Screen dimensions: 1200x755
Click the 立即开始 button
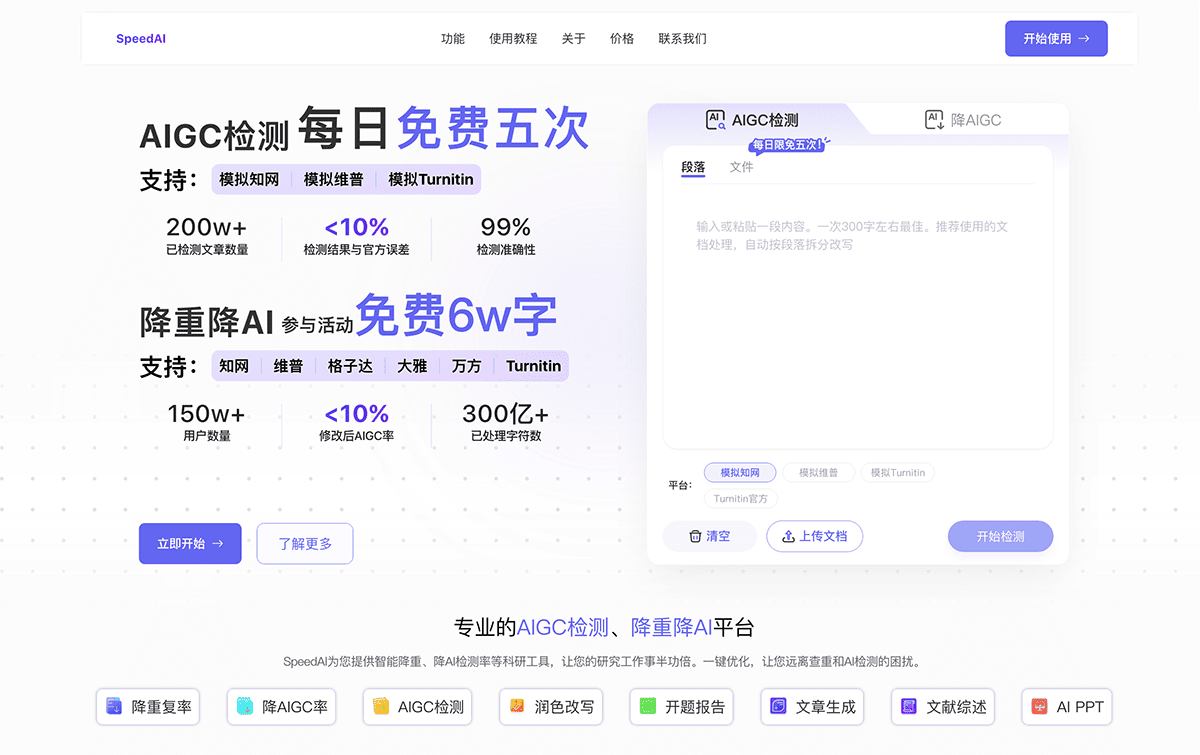point(190,544)
